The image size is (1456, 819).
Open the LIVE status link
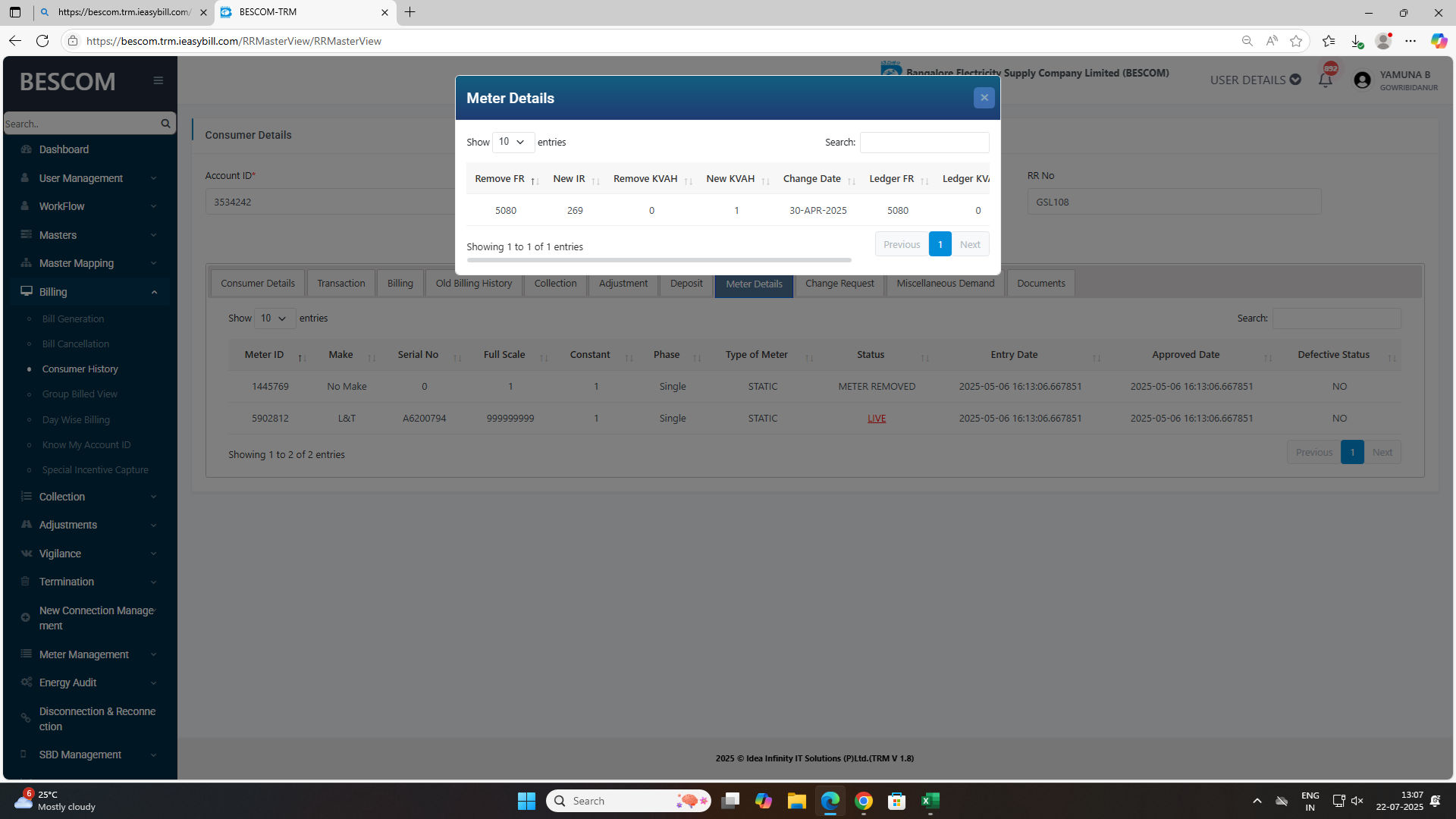(877, 419)
